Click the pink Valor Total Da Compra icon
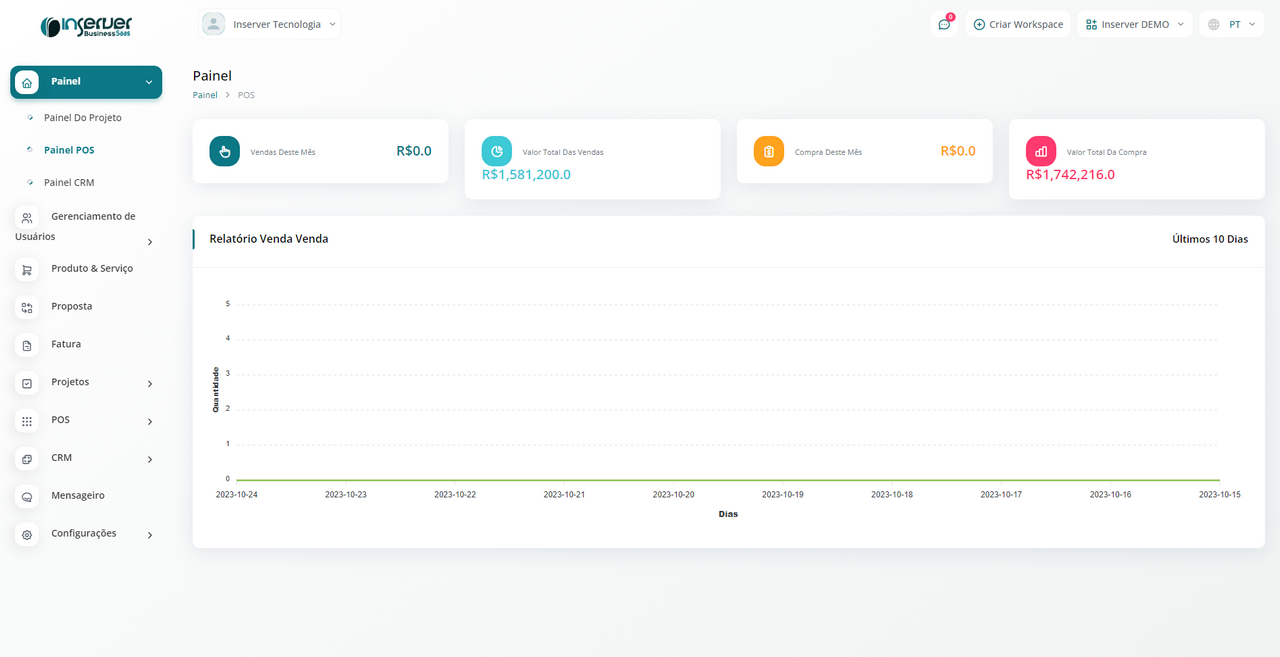 [x=1041, y=151]
